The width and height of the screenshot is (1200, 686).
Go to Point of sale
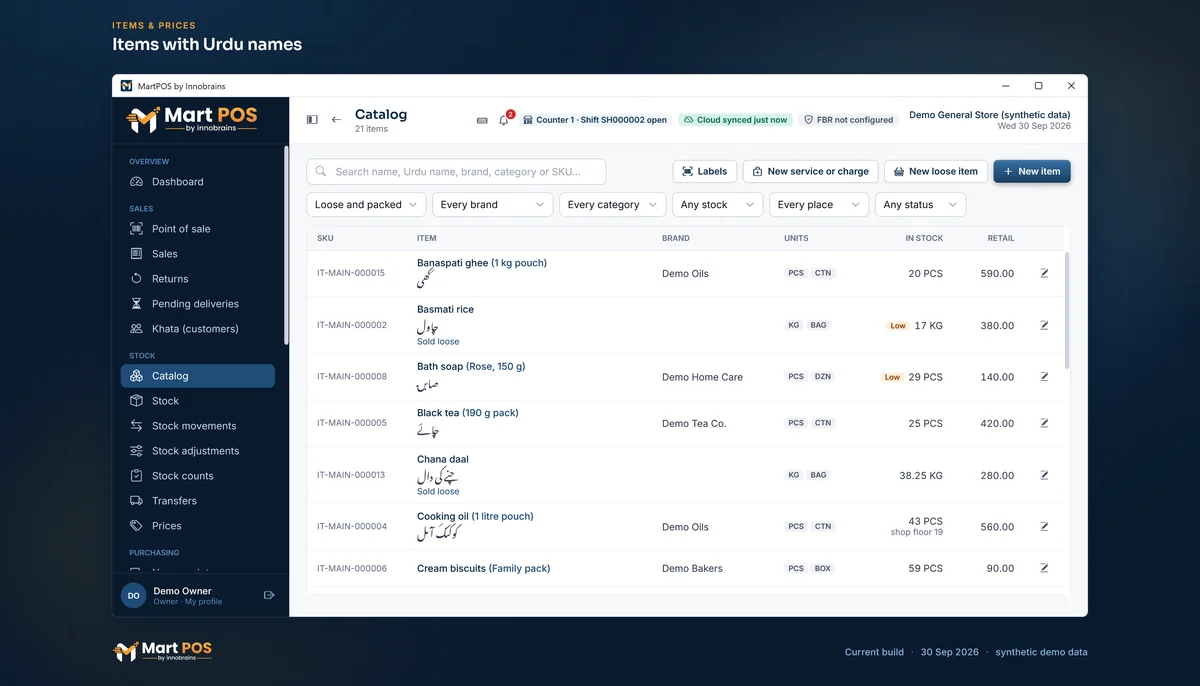198,229
